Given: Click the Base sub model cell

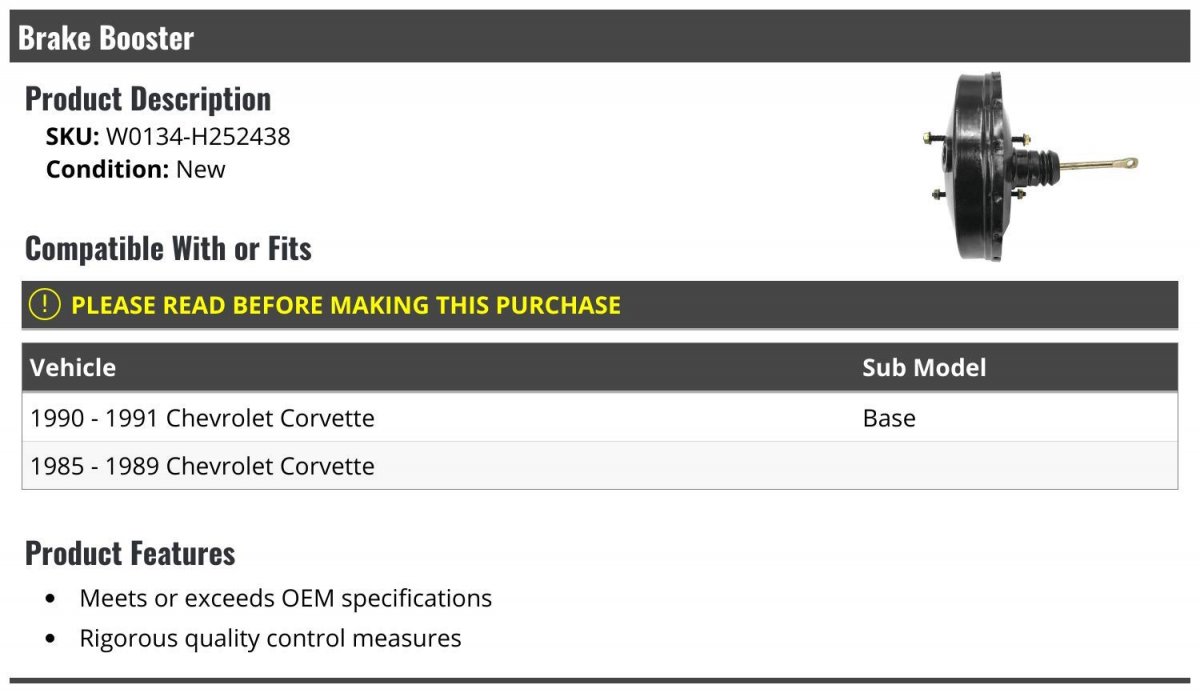Looking at the screenshot, I should tap(889, 417).
